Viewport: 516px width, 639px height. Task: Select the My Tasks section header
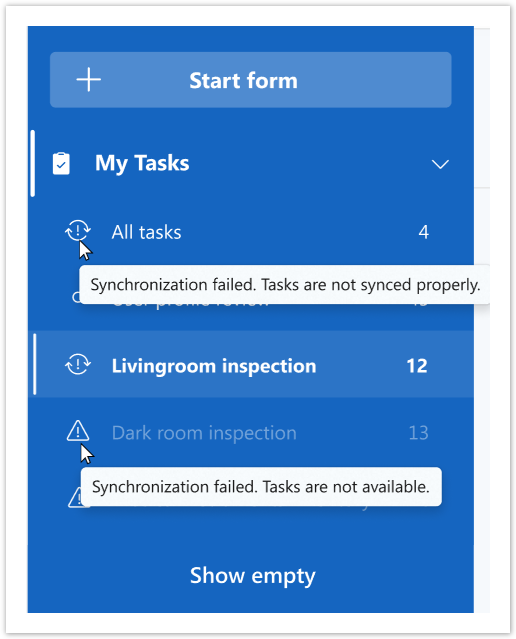pyautogui.click(x=251, y=164)
